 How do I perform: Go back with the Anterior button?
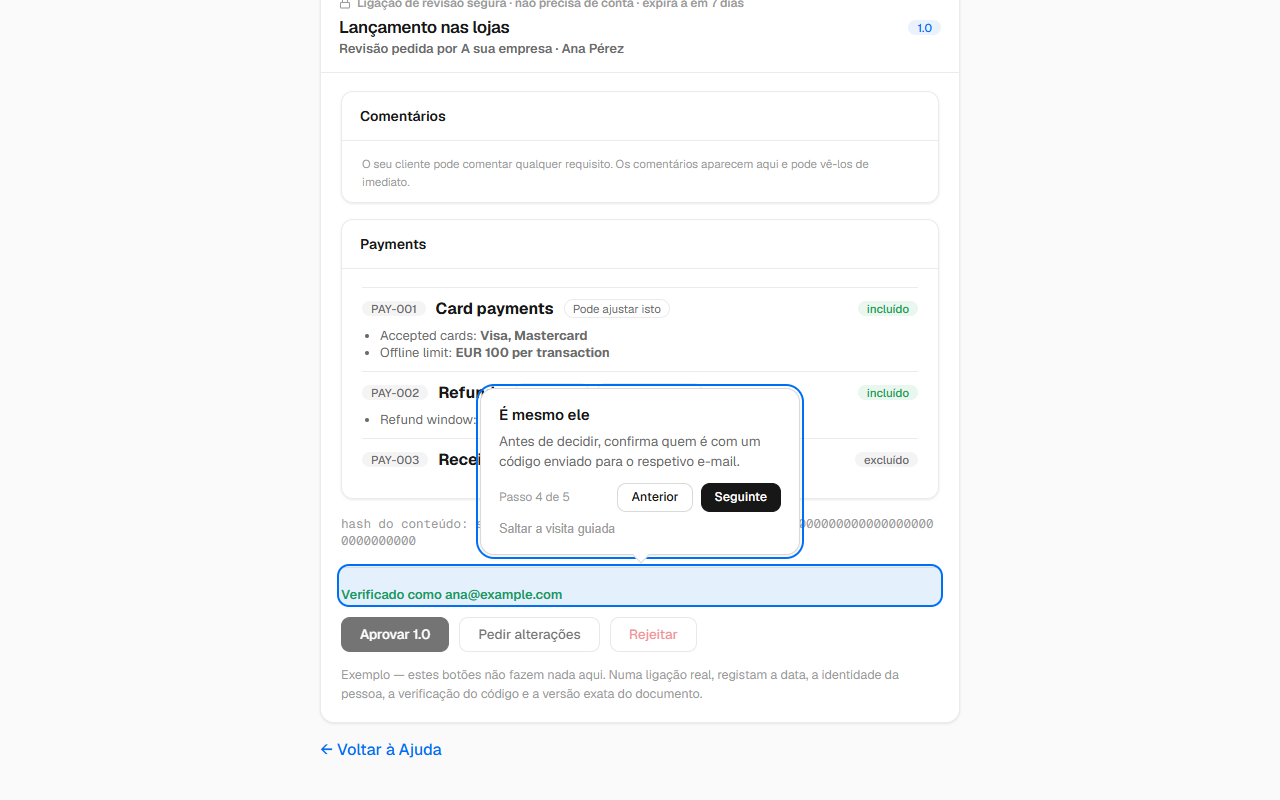(655, 497)
